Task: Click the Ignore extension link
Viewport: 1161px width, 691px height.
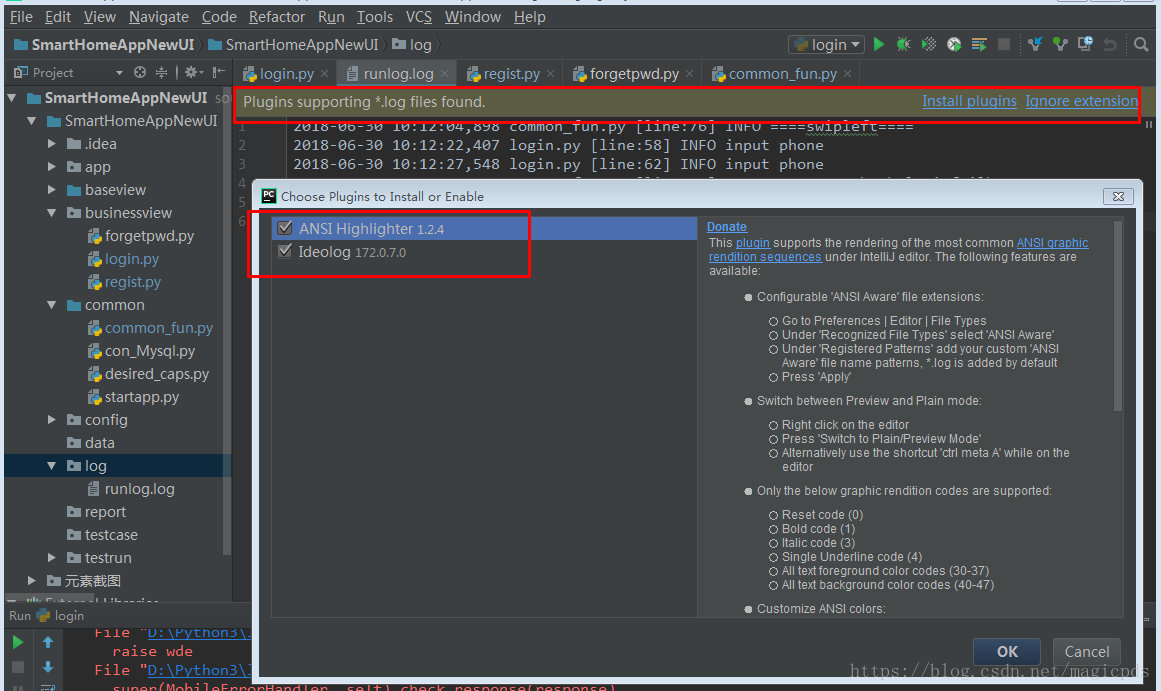Action: pos(1081,101)
